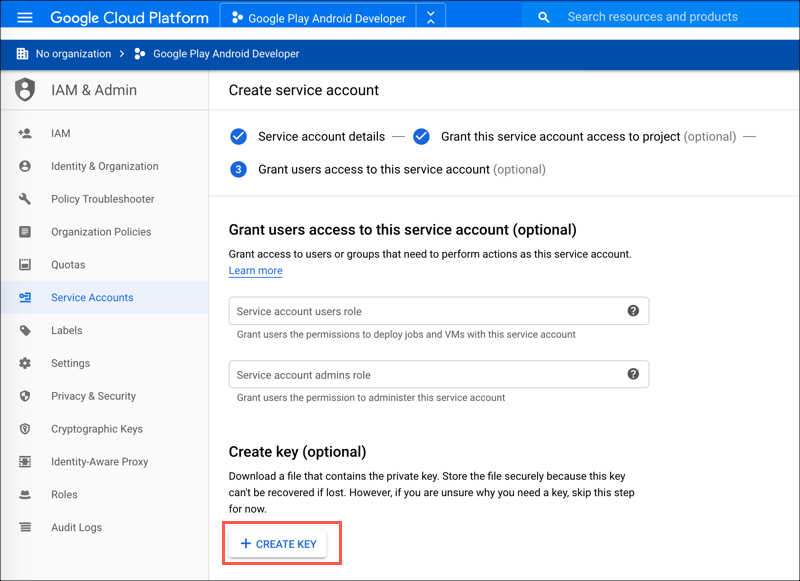Expand the project selector dropdown arrow
The width and height of the screenshot is (800, 581).
(x=430, y=17)
